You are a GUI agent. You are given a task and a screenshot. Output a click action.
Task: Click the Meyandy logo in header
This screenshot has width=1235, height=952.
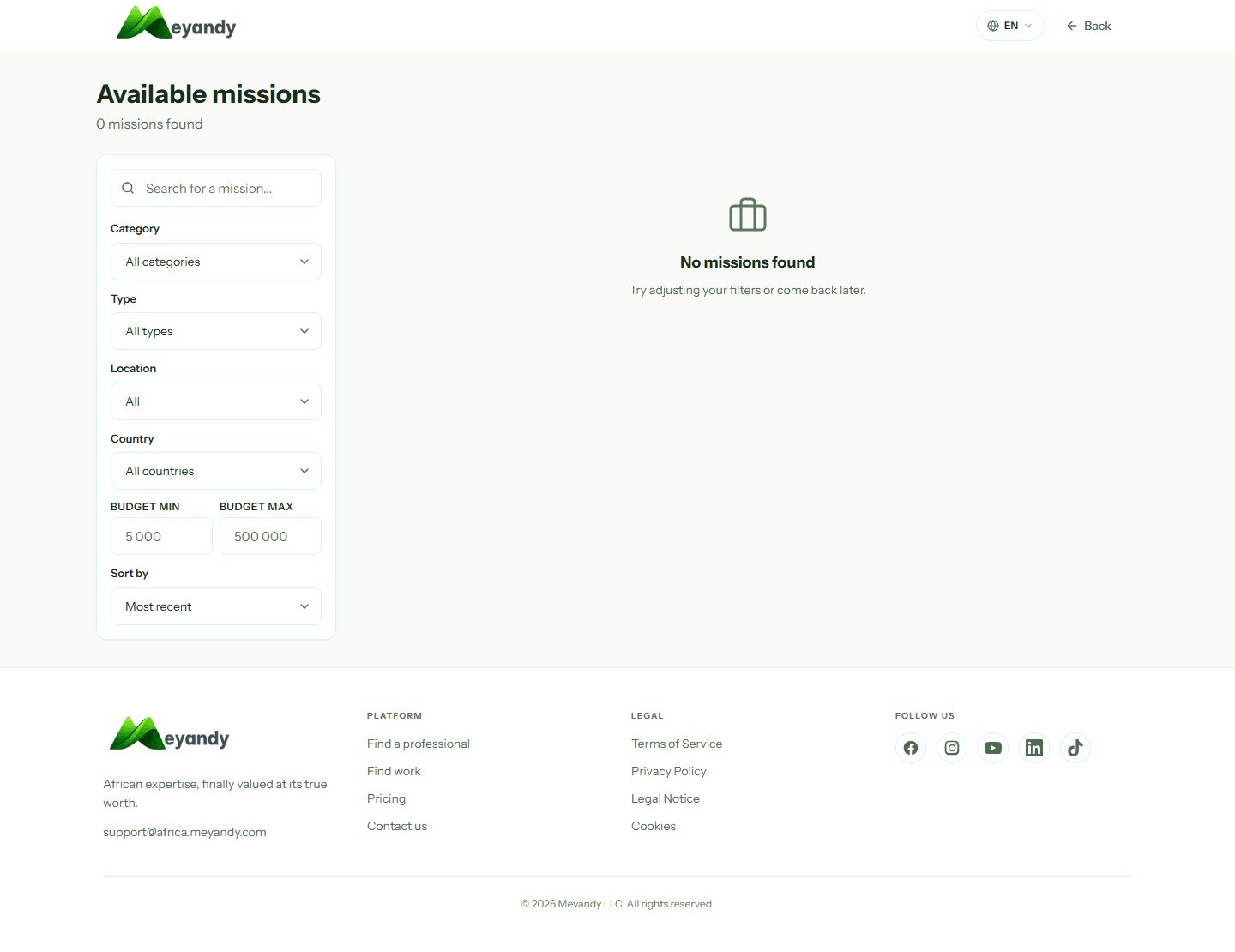point(176,24)
